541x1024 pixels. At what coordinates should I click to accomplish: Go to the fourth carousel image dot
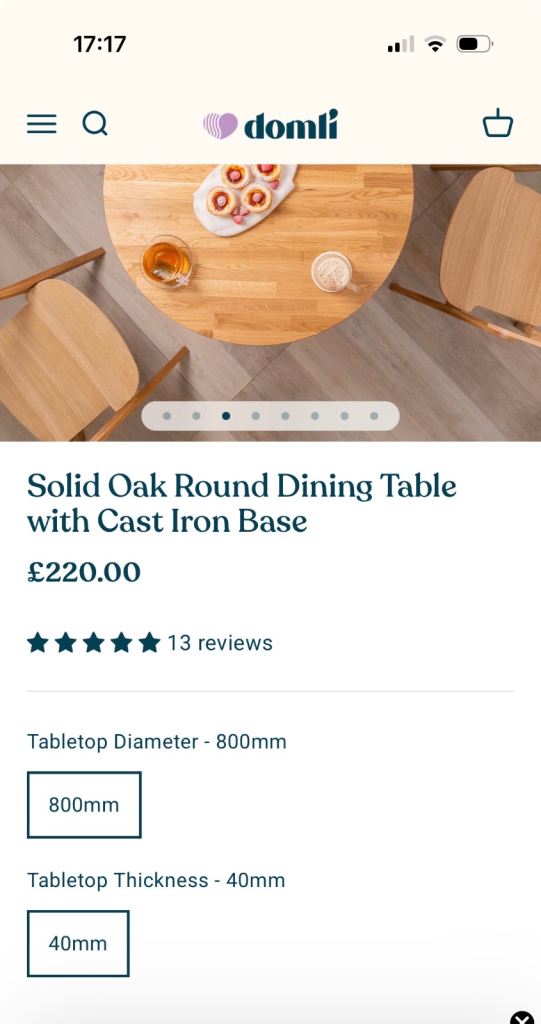click(x=255, y=416)
